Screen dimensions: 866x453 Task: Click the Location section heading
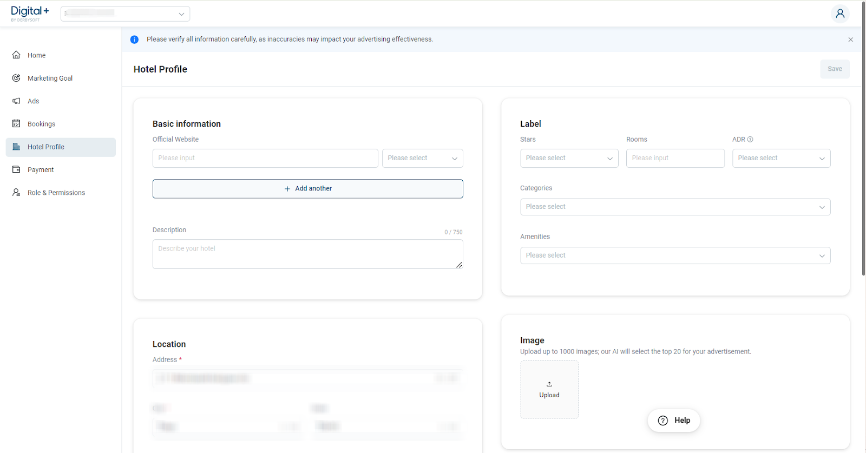169,344
